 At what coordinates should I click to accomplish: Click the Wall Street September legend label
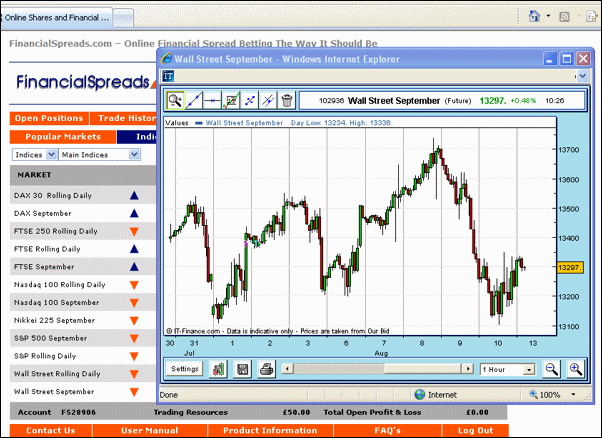(x=244, y=123)
